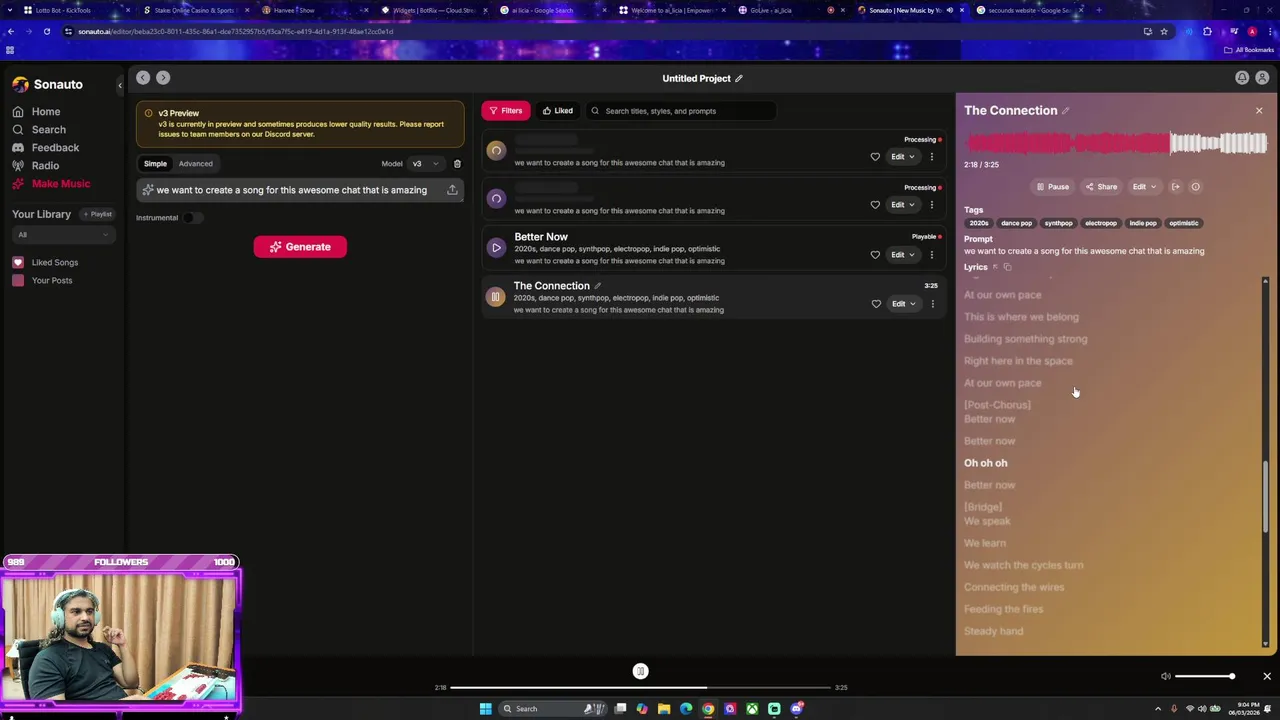Open Edit dropdown for The Connection row
The width and height of the screenshot is (1280, 720).
point(903,304)
